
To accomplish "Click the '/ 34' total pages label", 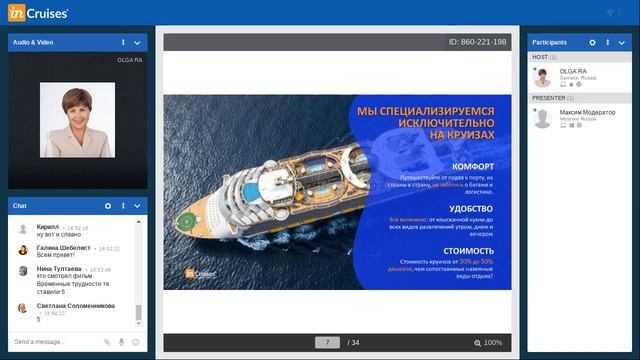I will [x=353, y=343].
